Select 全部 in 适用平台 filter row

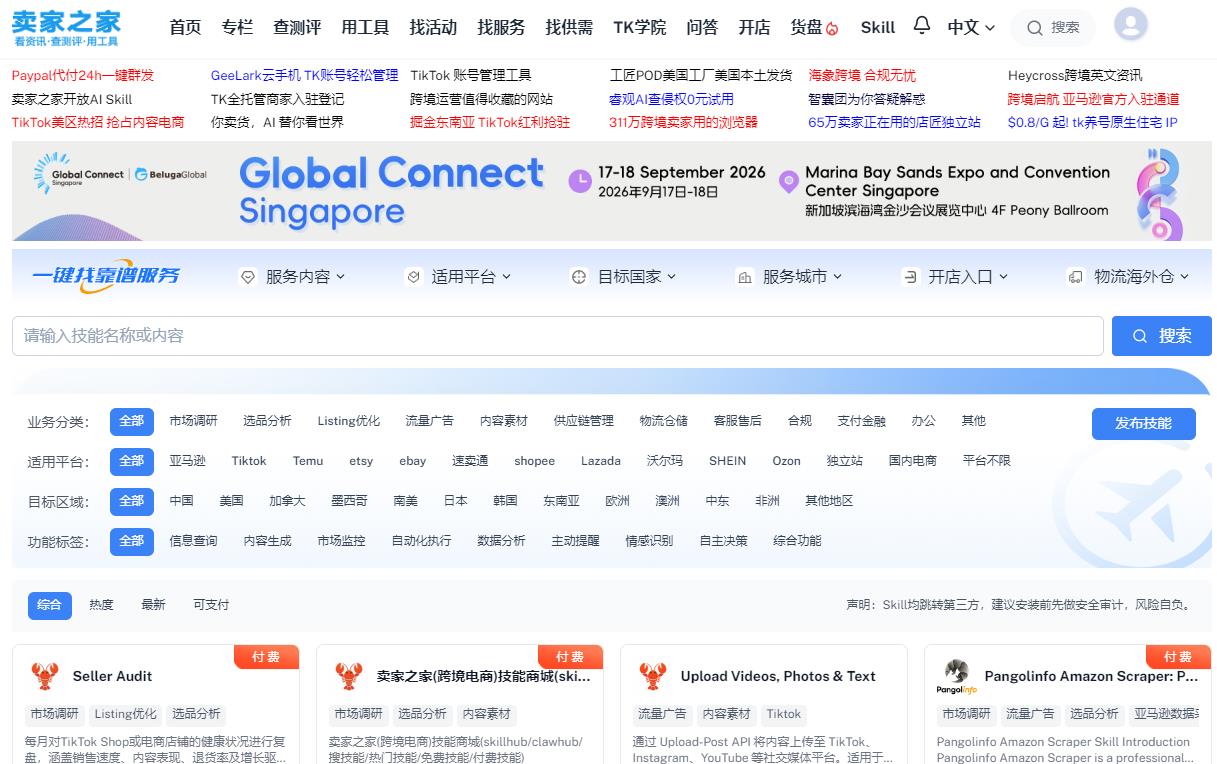point(132,461)
